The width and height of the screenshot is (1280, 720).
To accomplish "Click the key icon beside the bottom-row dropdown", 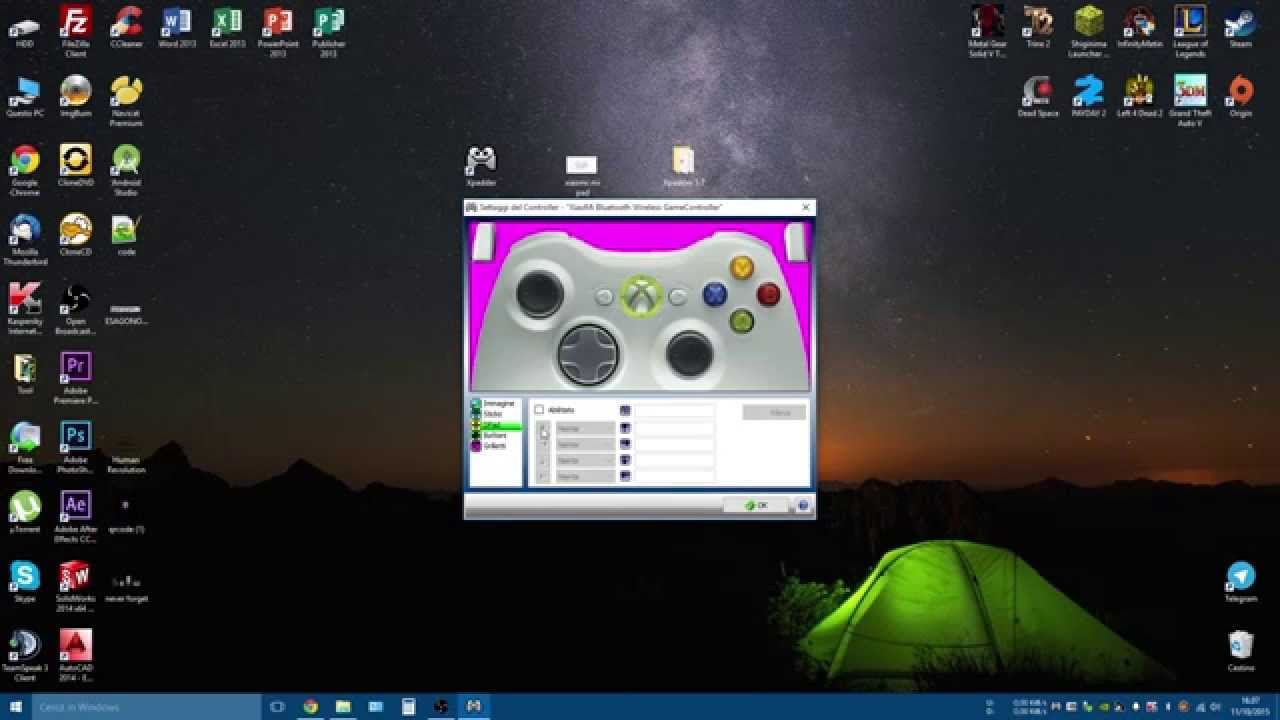I will [625, 476].
